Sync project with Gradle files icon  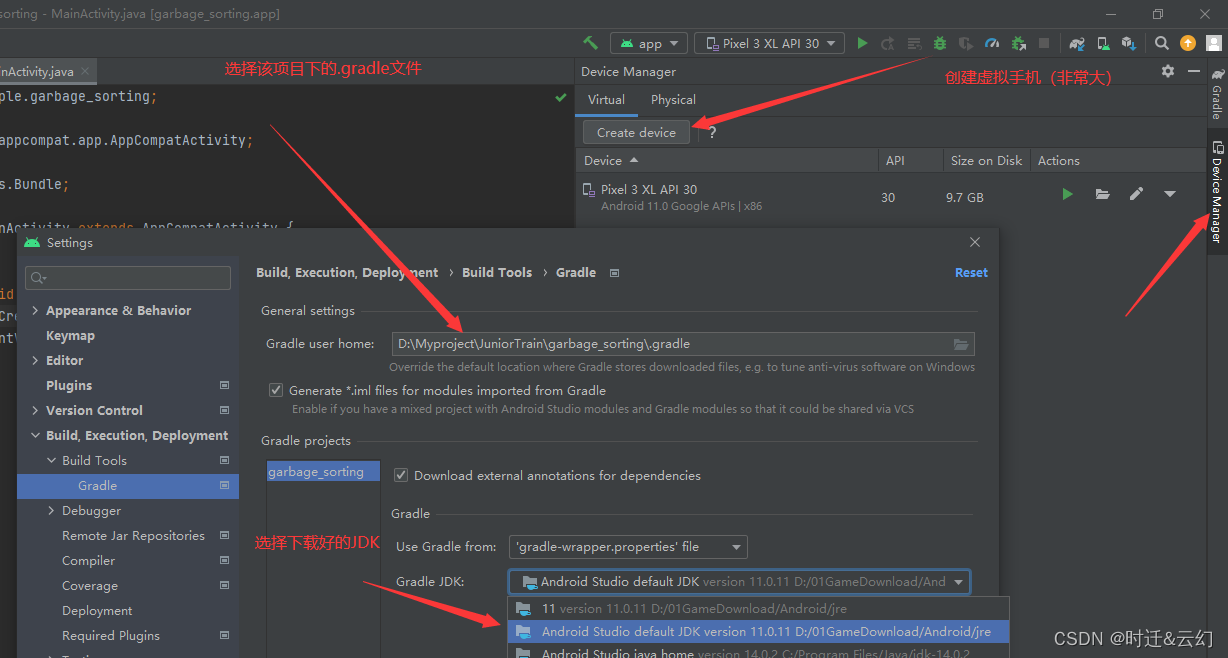[1077, 43]
